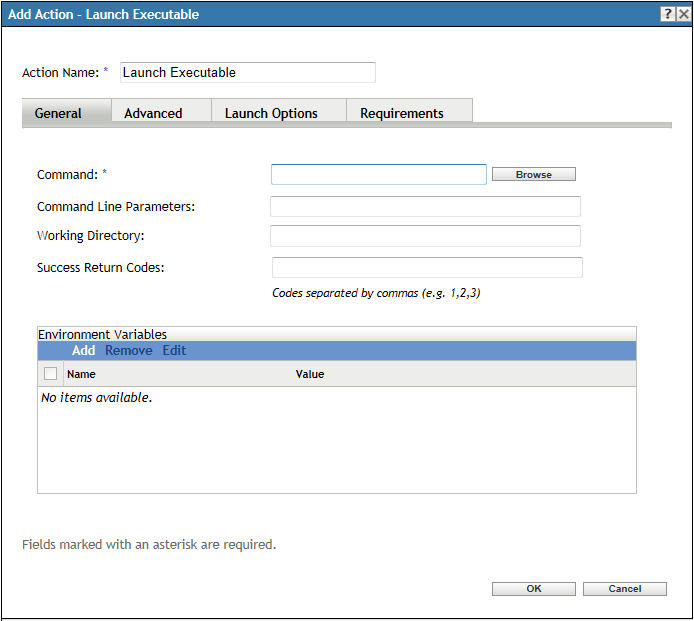
Task: Click the 'Codes separated by commas' hint
Action: pos(376,293)
